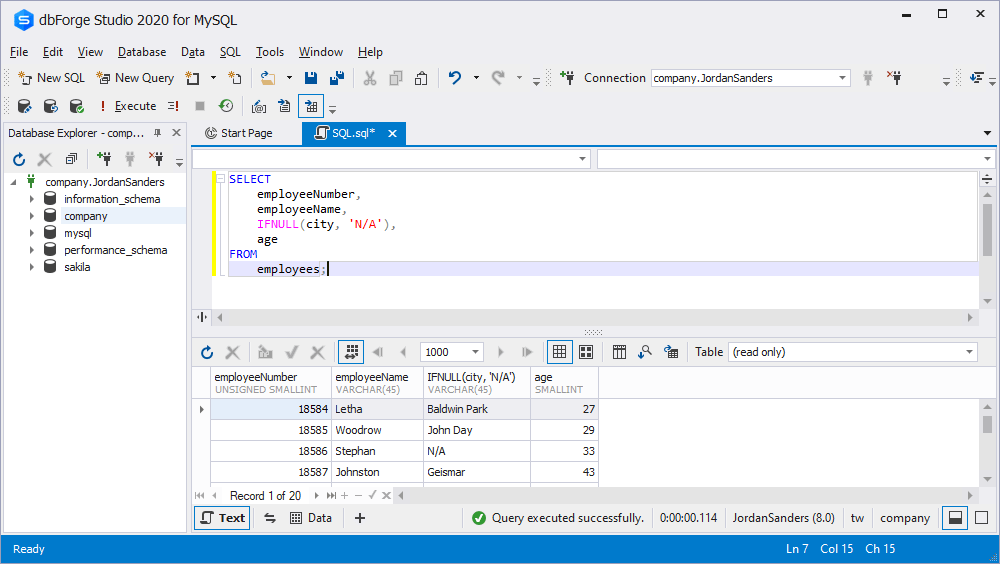Click the swap views arrows icon

(270, 518)
